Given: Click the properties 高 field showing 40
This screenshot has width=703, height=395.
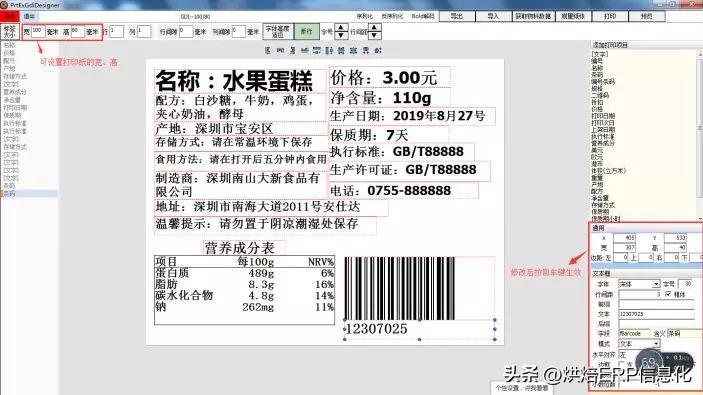Looking at the screenshot, I should tap(675, 247).
